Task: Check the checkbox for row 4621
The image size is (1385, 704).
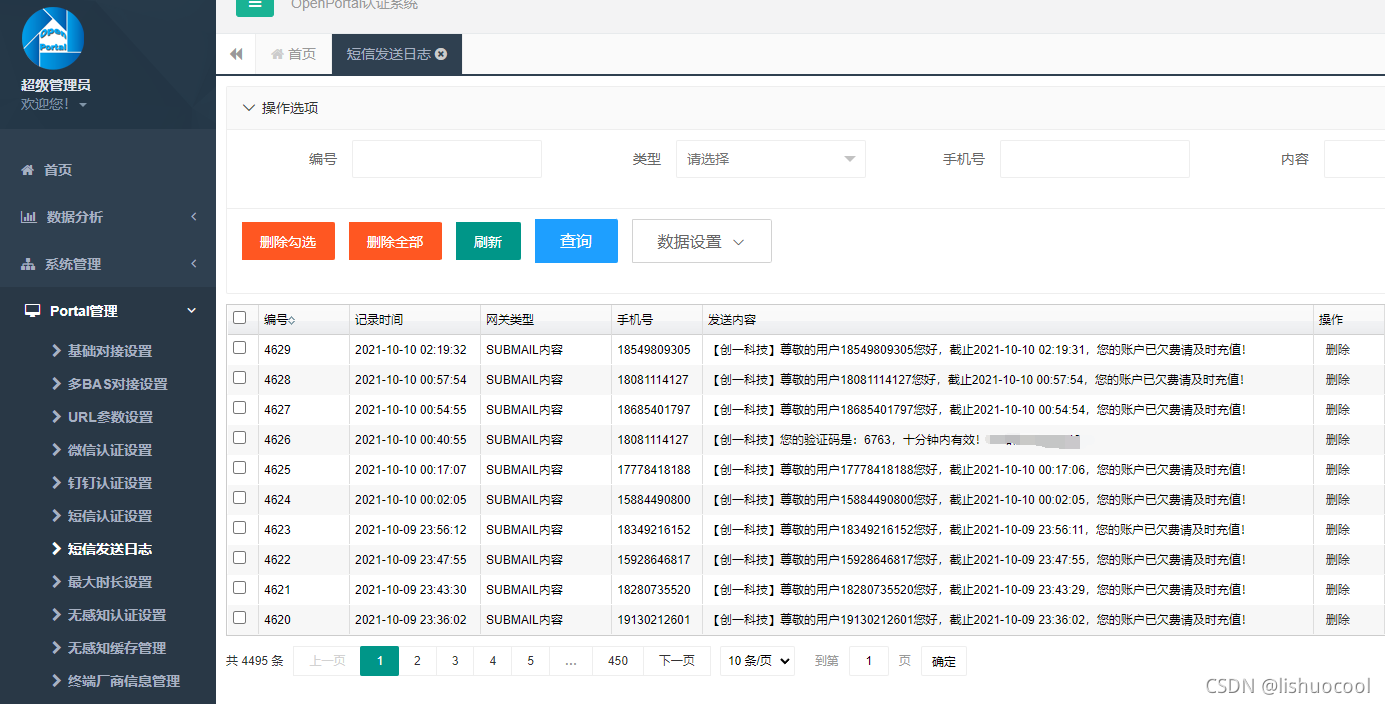Action: coord(239,588)
